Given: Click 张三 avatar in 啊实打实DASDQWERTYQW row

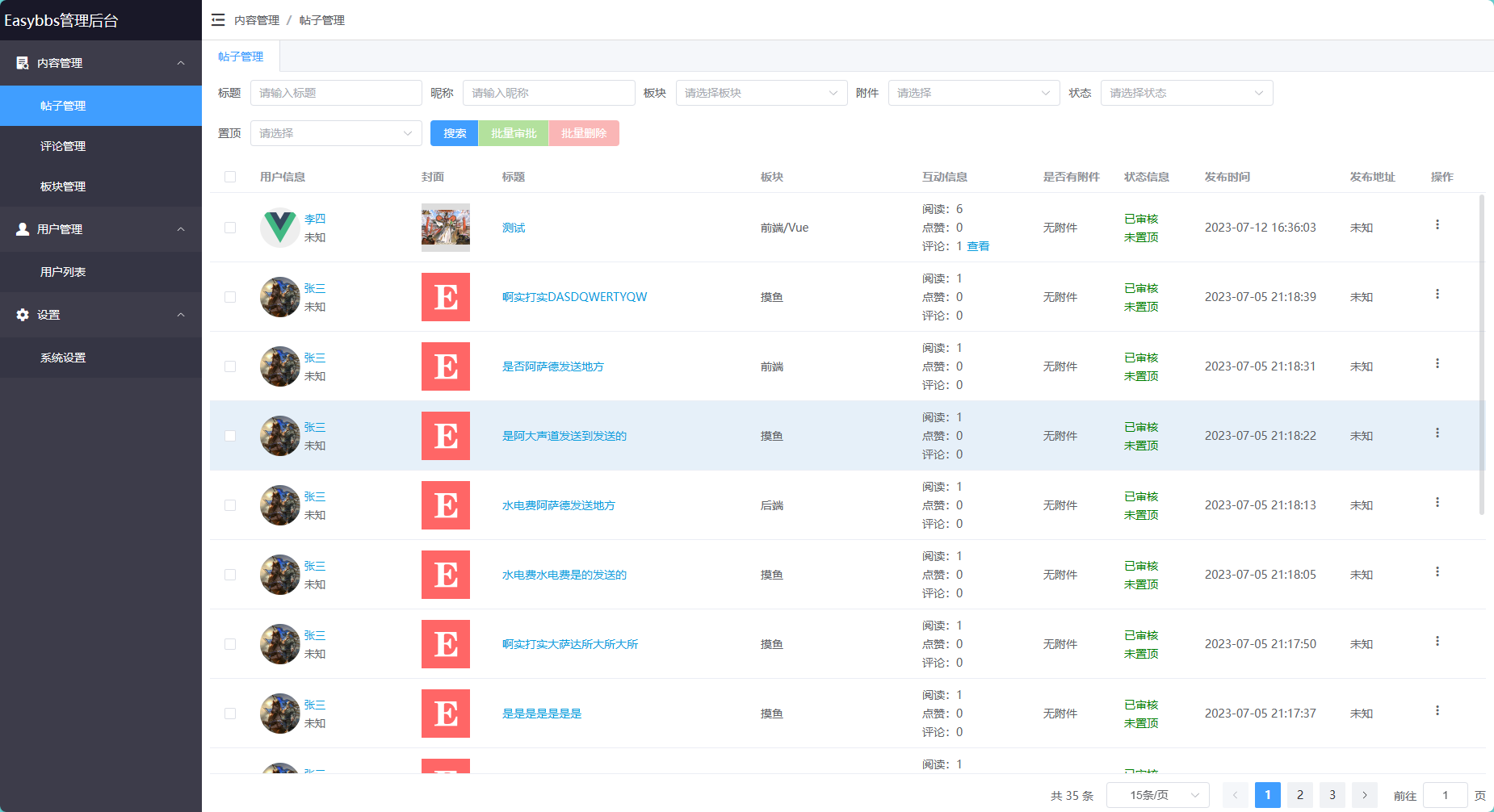Looking at the screenshot, I should click(280, 297).
